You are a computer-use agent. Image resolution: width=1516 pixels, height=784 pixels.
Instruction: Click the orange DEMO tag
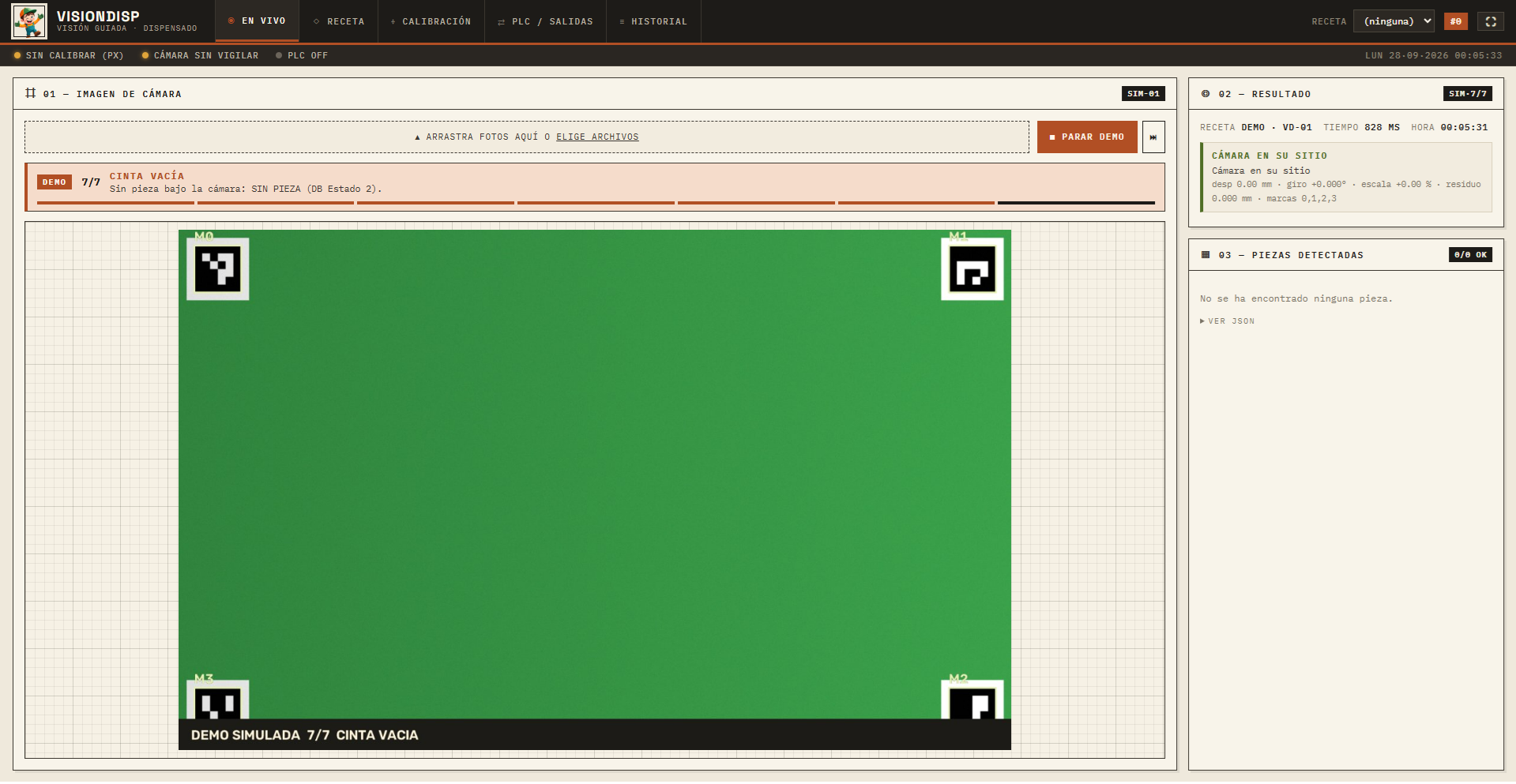click(55, 182)
